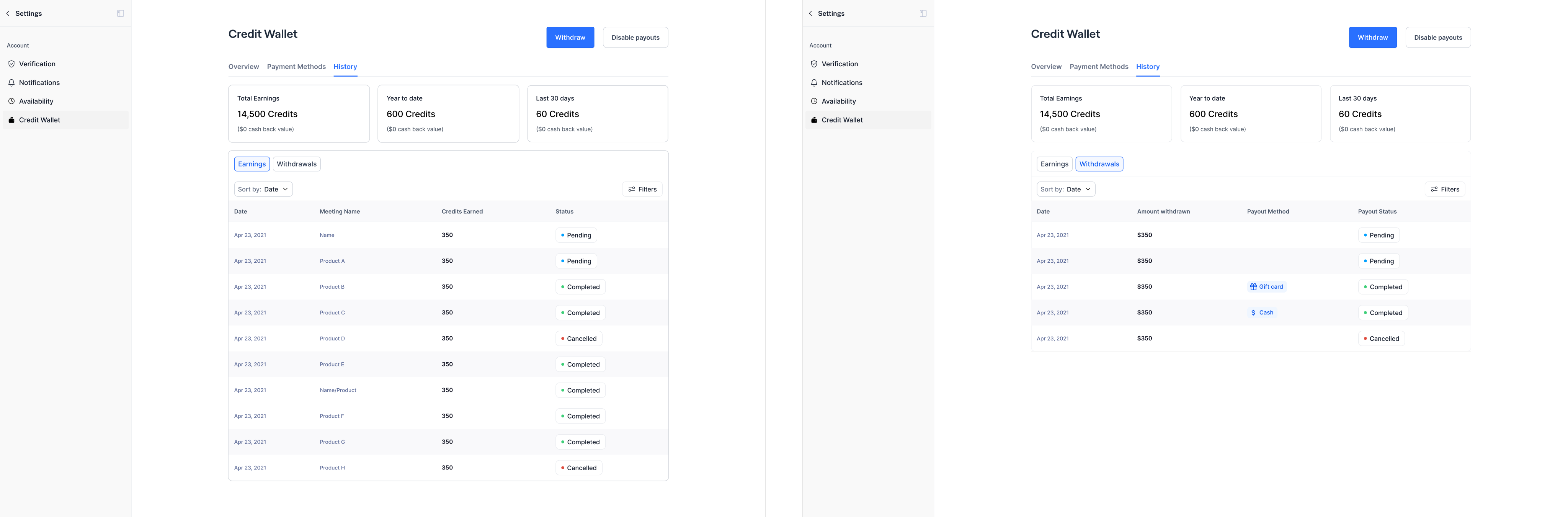Image resolution: width=1568 pixels, height=517 pixels.
Task: Open Payment Methods tab on the Earnings screen
Action: [296, 66]
